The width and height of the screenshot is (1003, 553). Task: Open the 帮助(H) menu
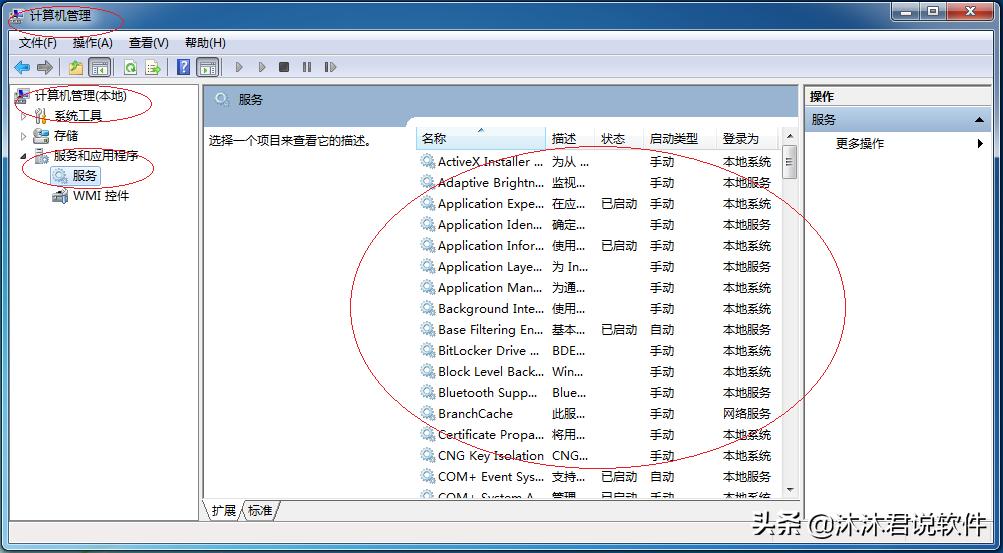coord(205,43)
